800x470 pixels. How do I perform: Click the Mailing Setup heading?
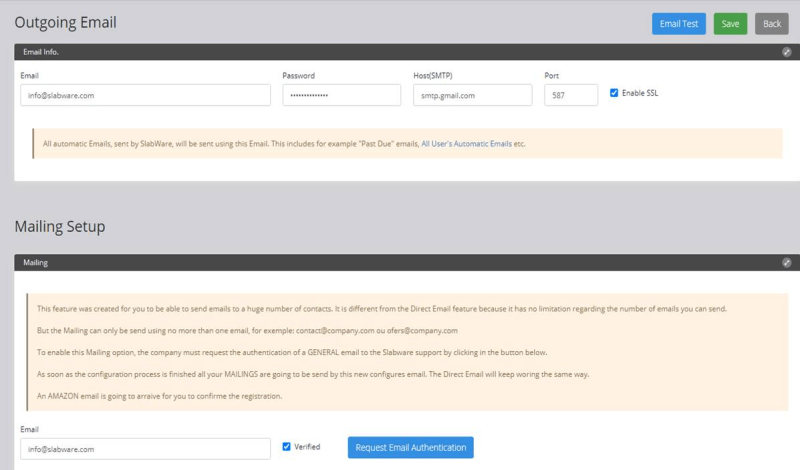coord(60,227)
